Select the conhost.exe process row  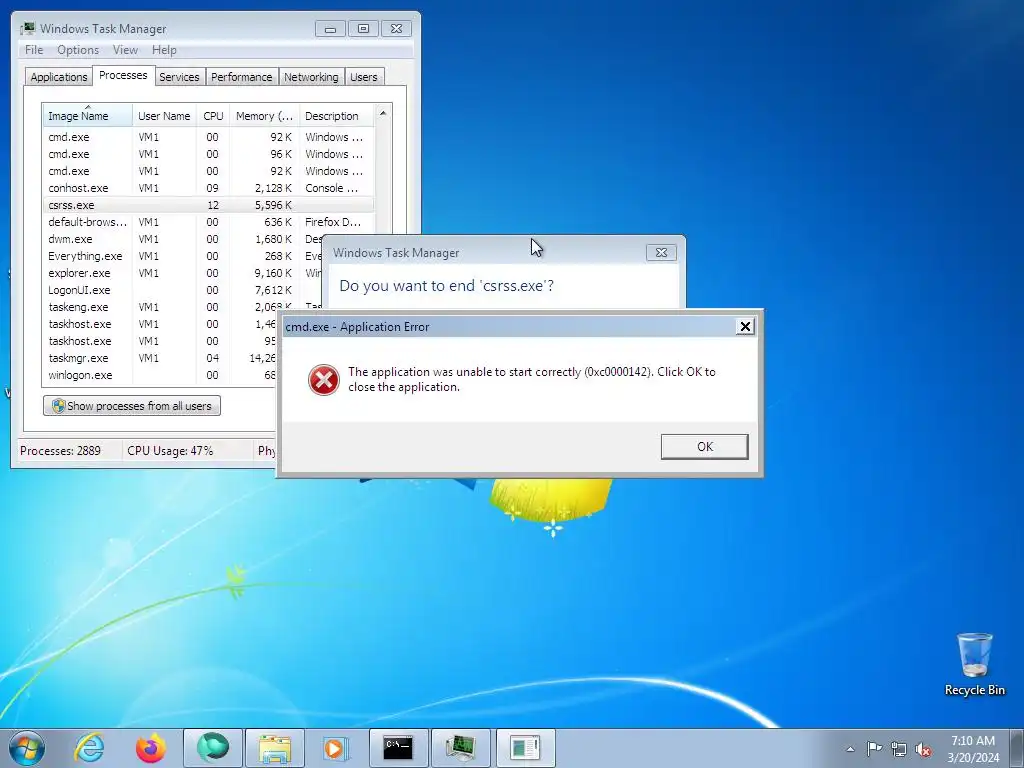[x=209, y=188]
